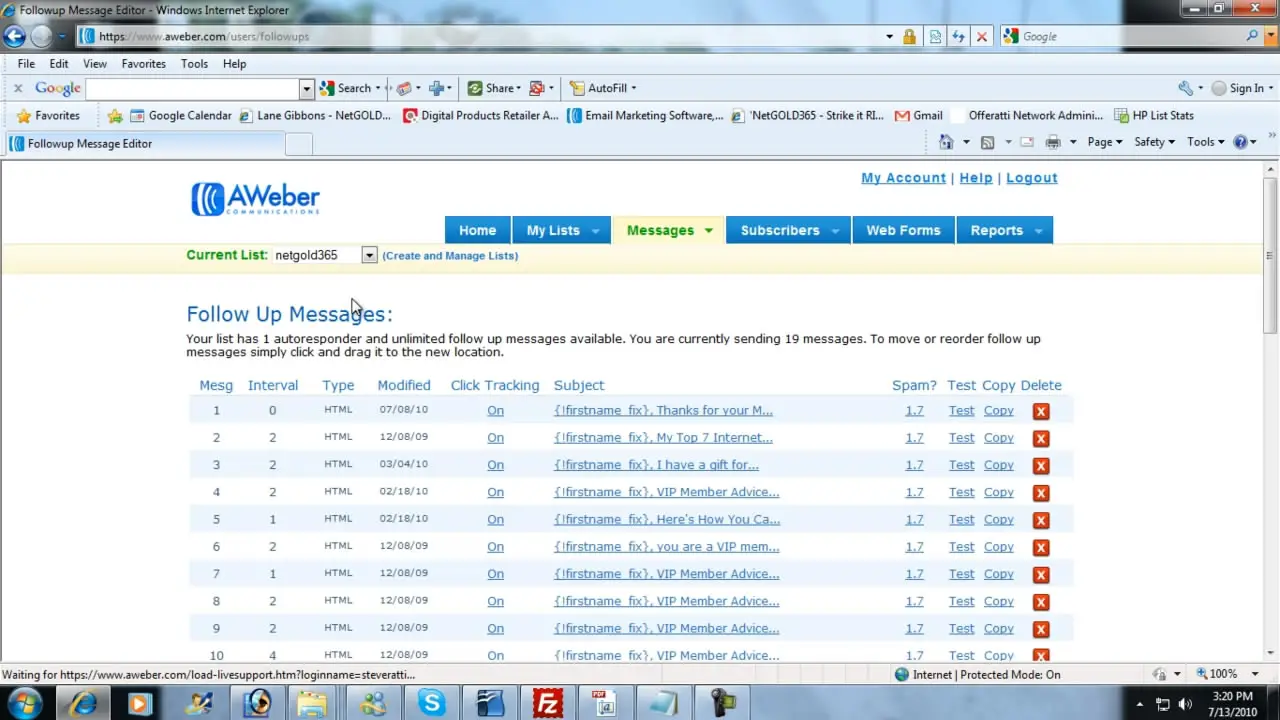Go to the AWeber Home tab
Image resolution: width=1280 pixels, height=720 pixels.
point(477,230)
